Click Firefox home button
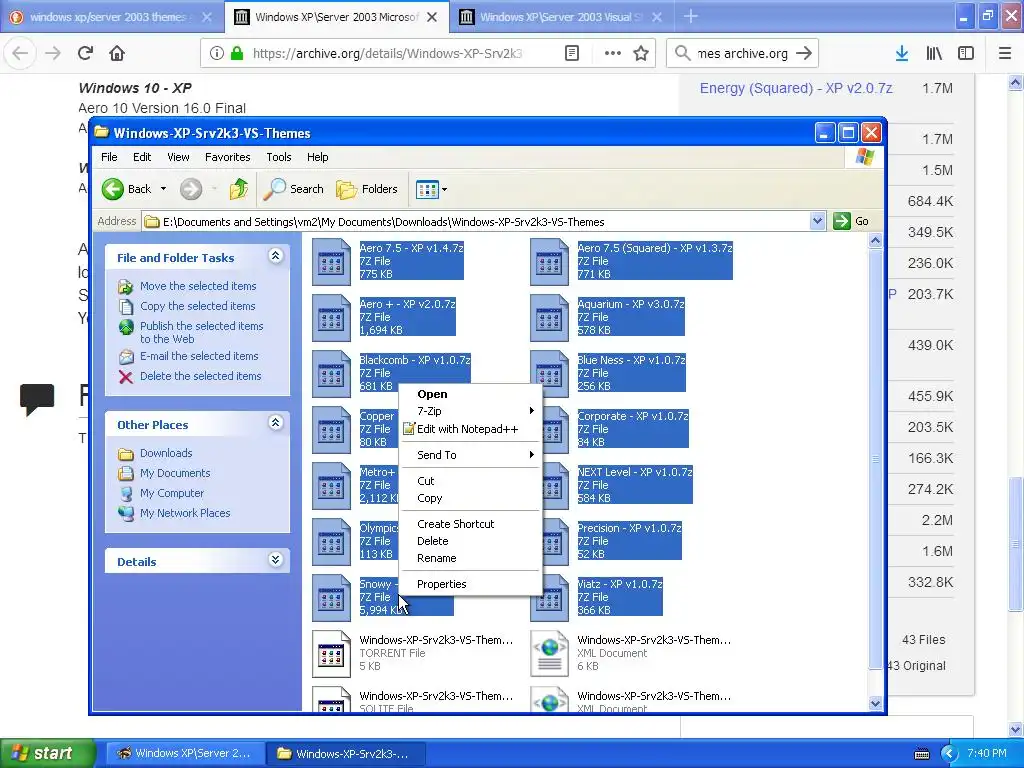 click(x=117, y=53)
